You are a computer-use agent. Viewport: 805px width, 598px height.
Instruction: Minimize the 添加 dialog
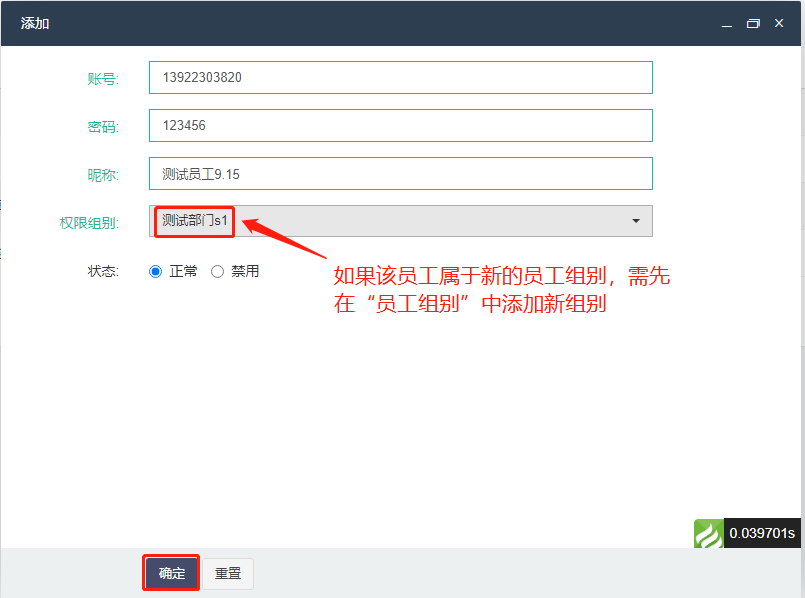tap(726, 24)
